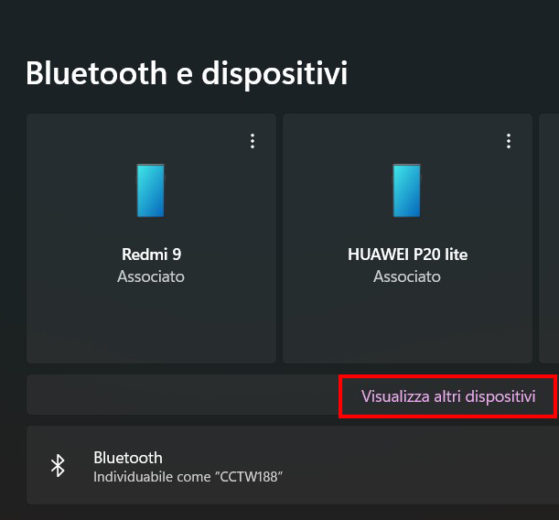Open Visualizza altri dispositivi link

coord(448,396)
